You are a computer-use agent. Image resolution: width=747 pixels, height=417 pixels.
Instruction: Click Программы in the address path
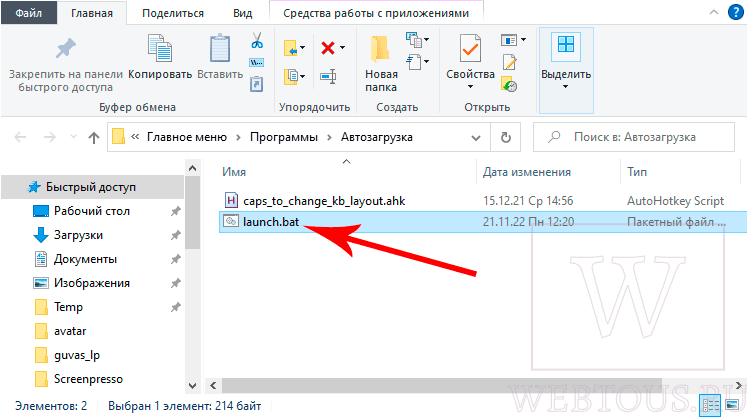pyautogui.click(x=284, y=137)
